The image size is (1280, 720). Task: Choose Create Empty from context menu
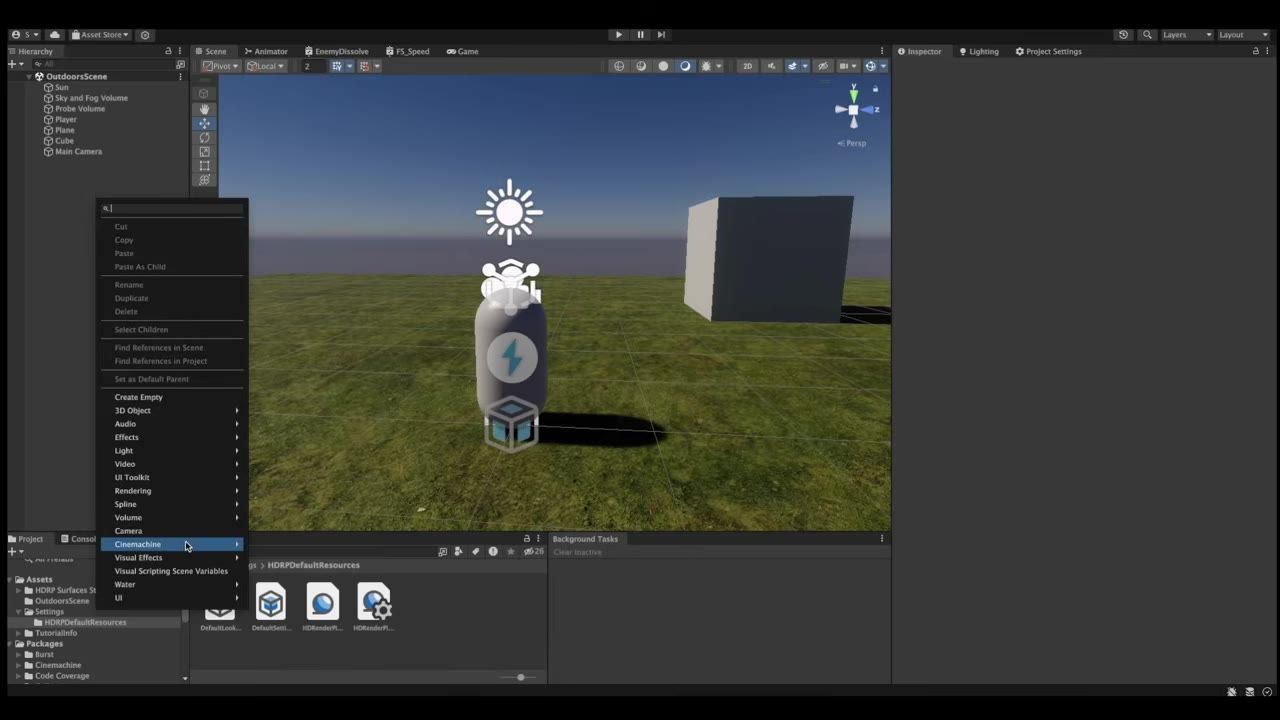(172, 397)
